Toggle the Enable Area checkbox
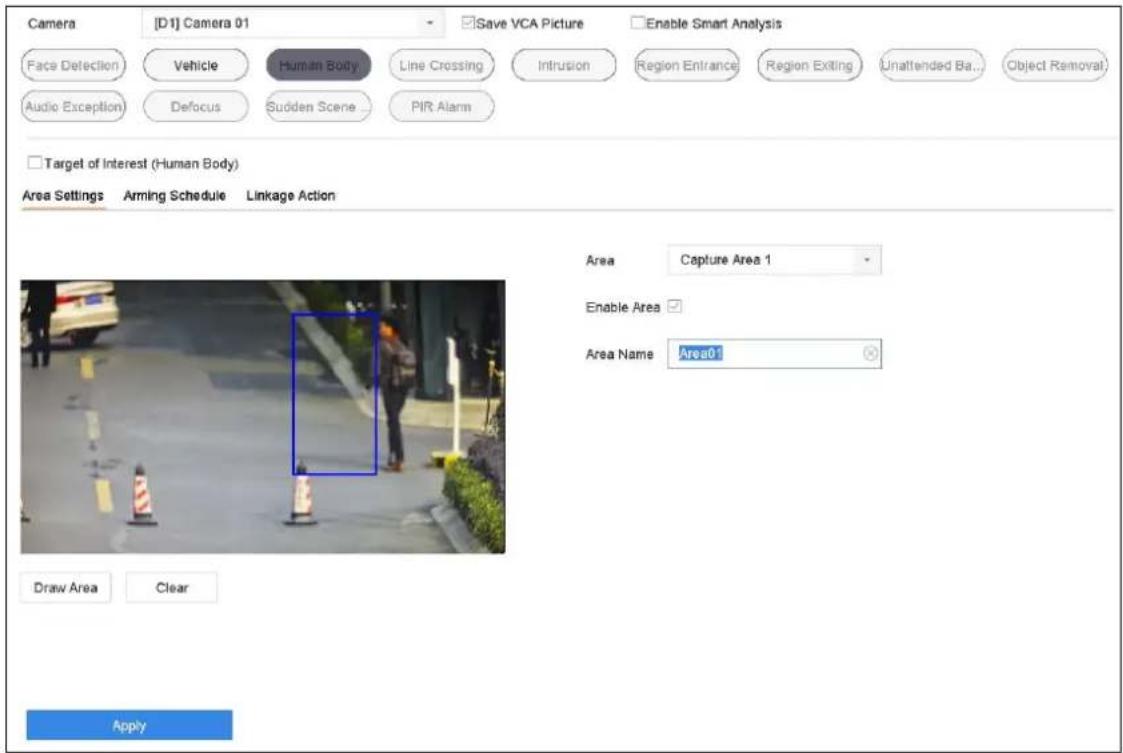This screenshot has height=753, width=1123. click(674, 307)
